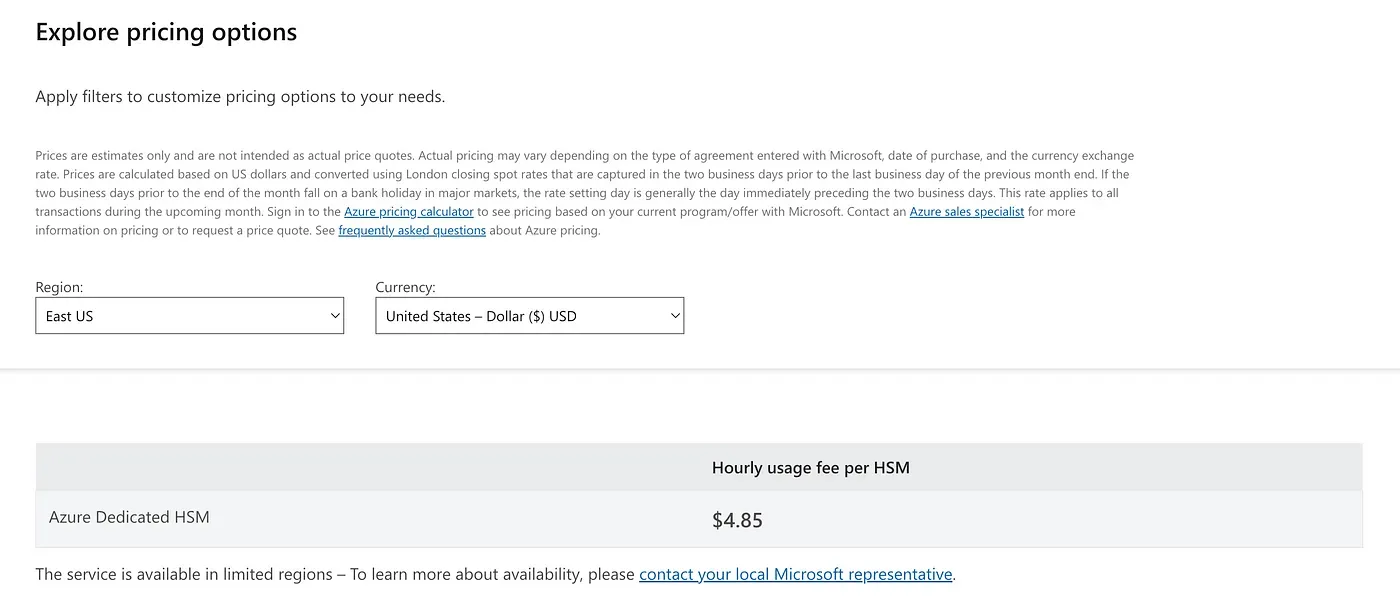Image resolution: width=1400 pixels, height=604 pixels.
Task: Open the Azure pricing calculator link
Action: pos(408,211)
